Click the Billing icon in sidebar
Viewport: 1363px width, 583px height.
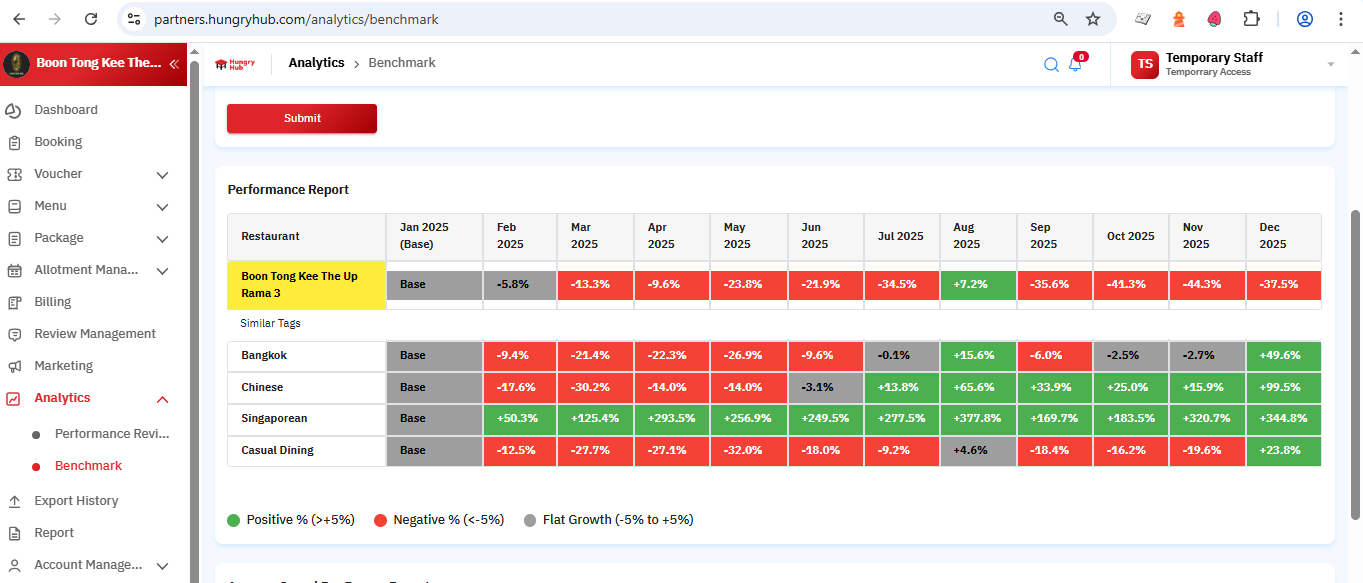tap(14, 302)
